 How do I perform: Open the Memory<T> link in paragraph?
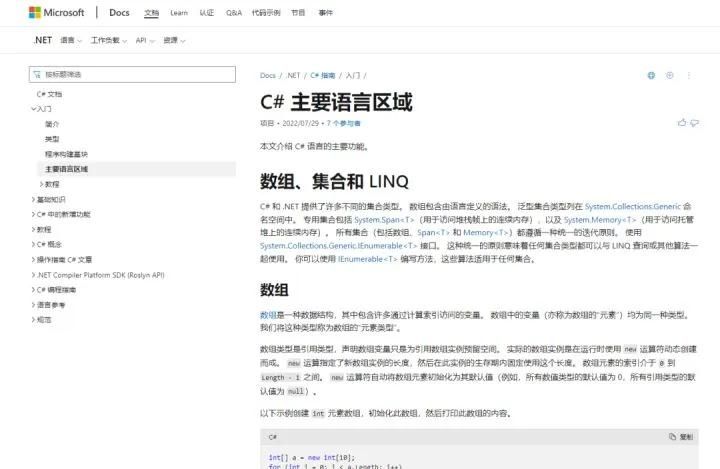(x=486, y=232)
